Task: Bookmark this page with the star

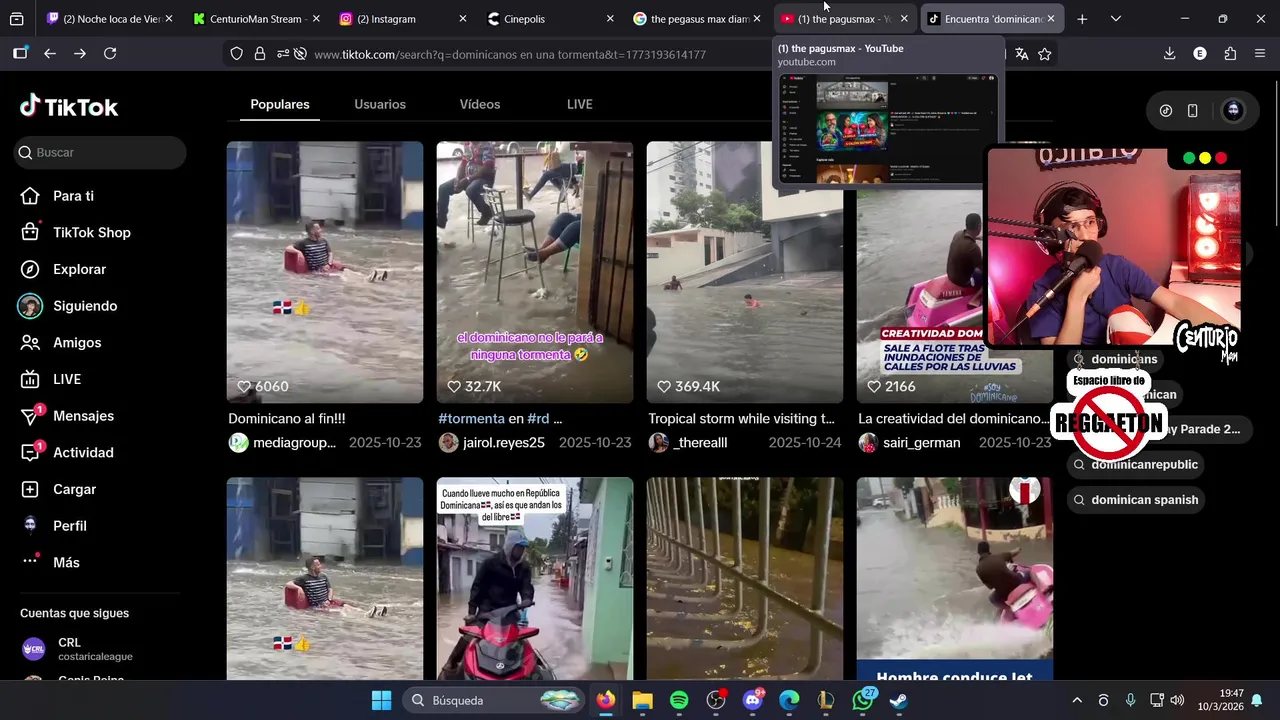Action: [1045, 54]
